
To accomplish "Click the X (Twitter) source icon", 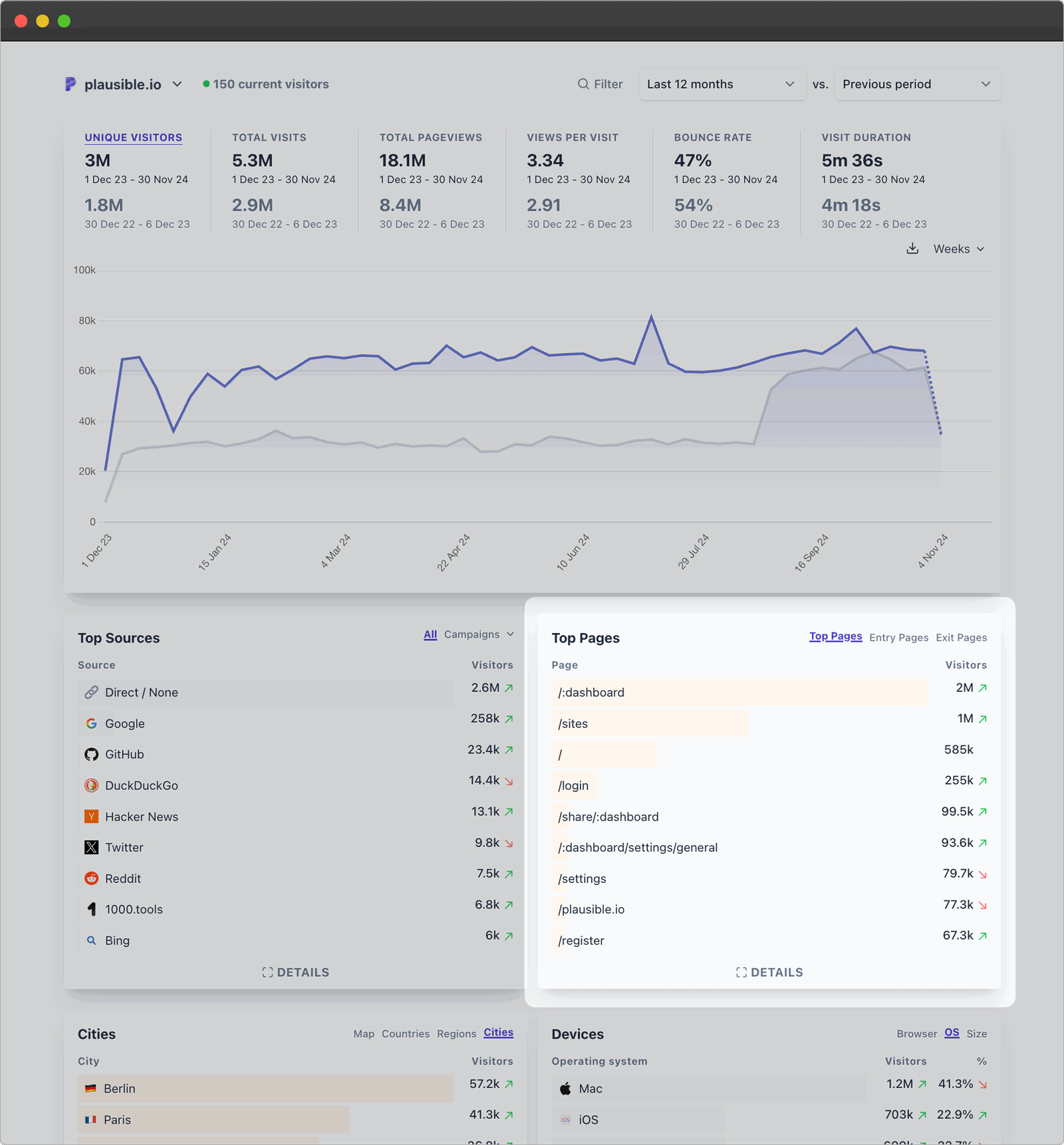I will 92,847.
